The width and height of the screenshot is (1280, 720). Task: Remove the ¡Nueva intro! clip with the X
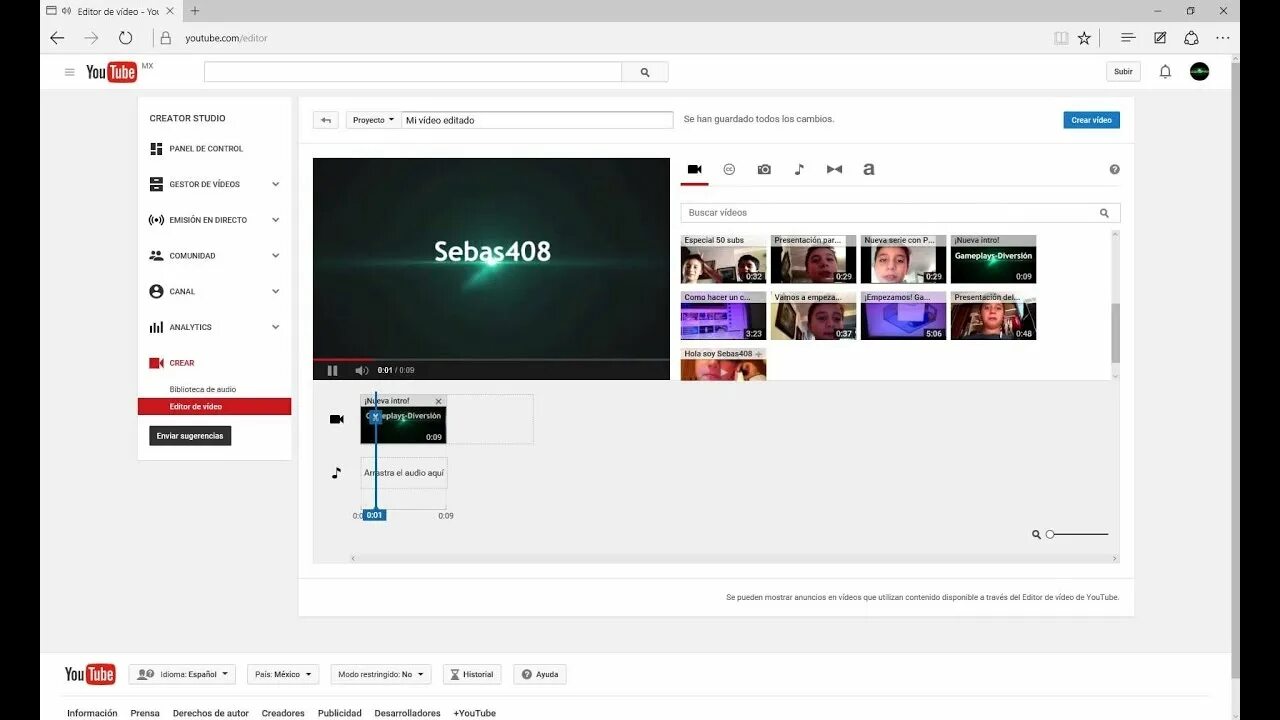click(x=438, y=401)
